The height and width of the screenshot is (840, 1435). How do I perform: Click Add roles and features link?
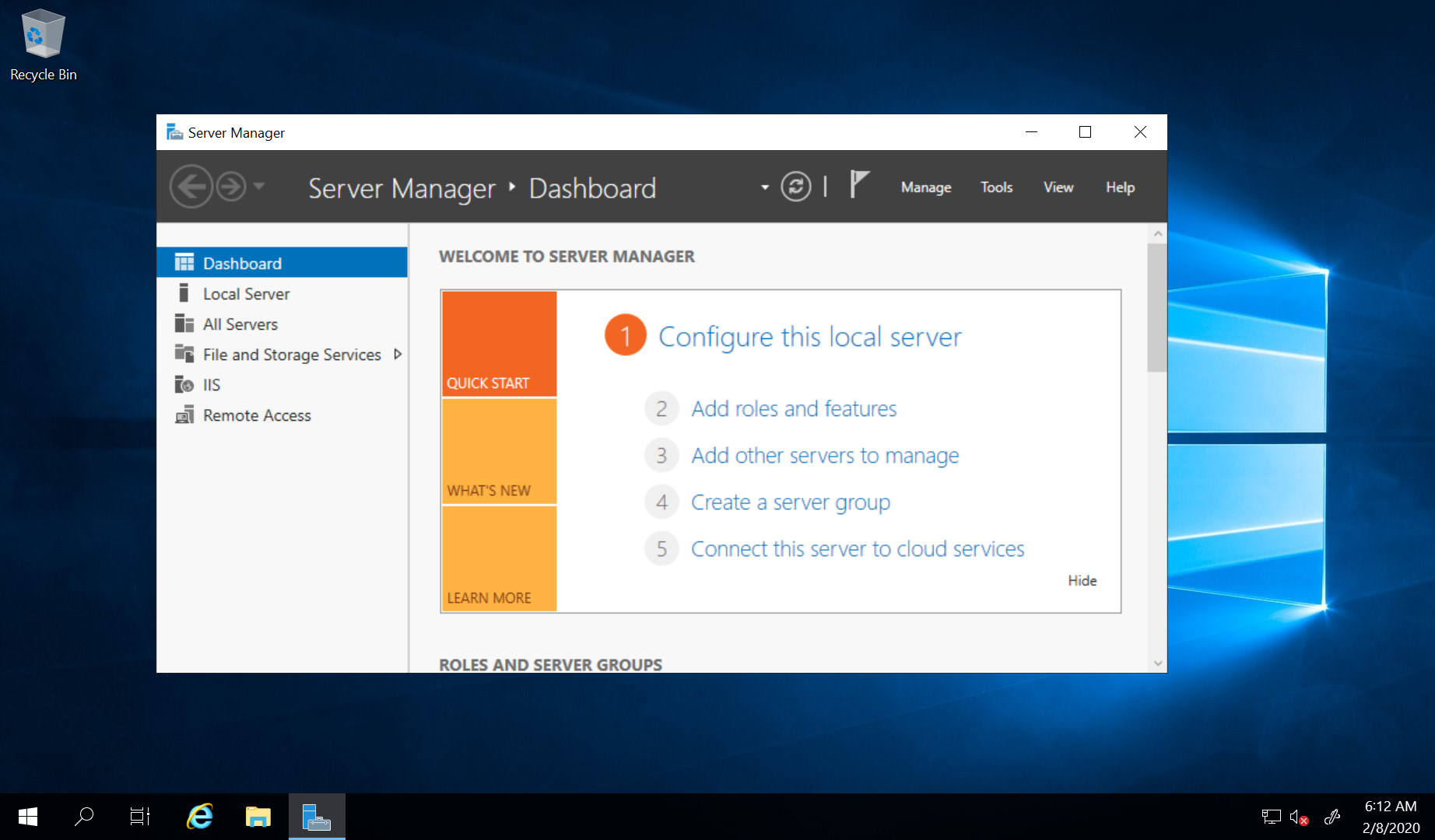click(794, 408)
